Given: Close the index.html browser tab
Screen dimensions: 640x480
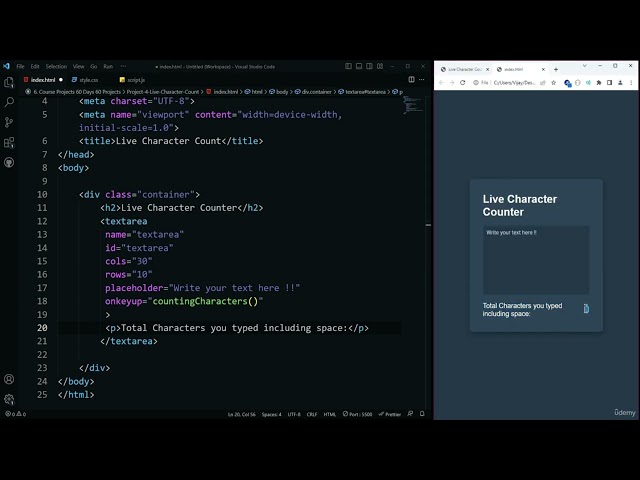Looking at the screenshot, I should pos(543,69).
